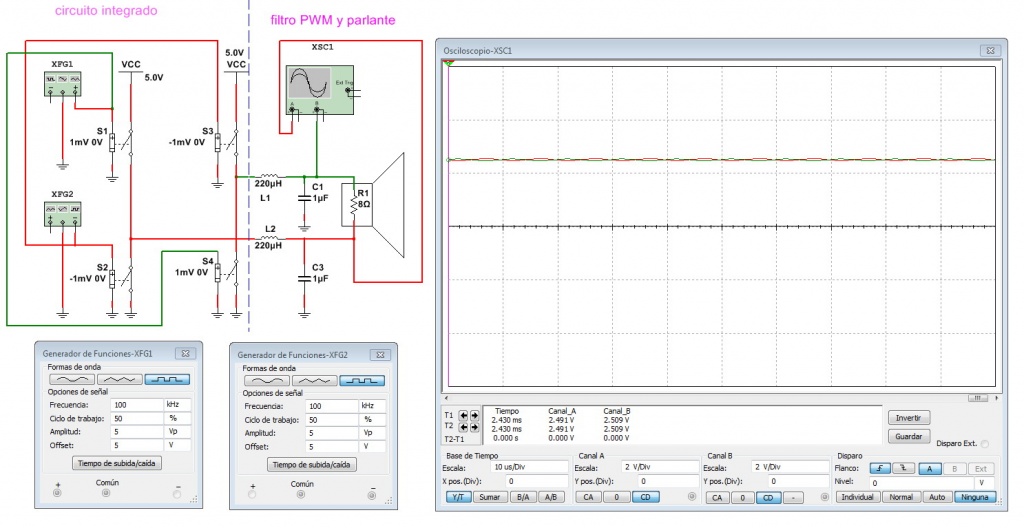Select the XFG1 function generator component

pos(62,82)
